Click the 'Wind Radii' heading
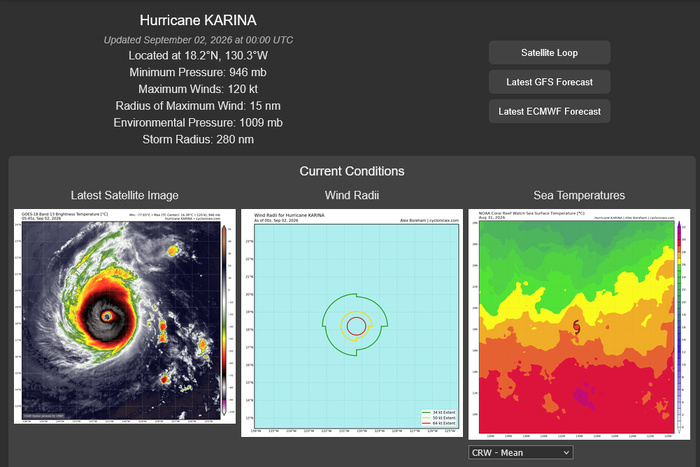 pyautogui.click(x=352, y=195)
